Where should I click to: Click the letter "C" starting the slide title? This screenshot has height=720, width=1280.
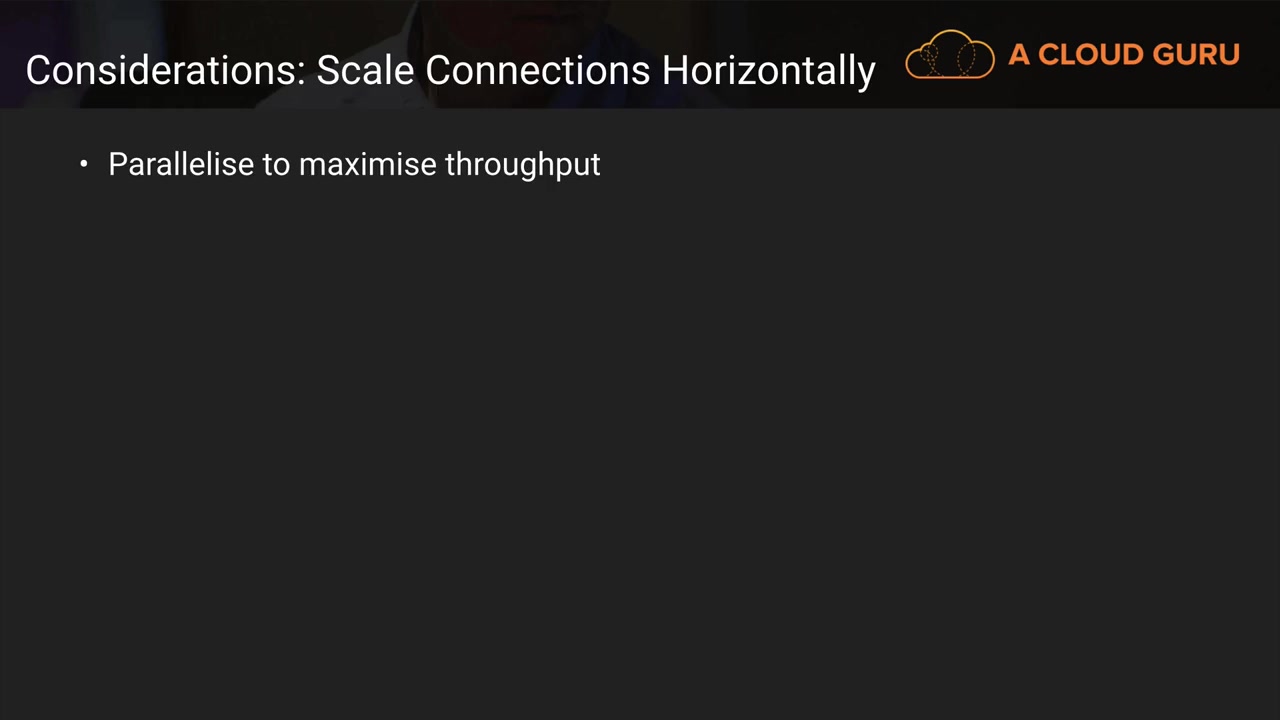pyautogui.click(x=38, y=70)
